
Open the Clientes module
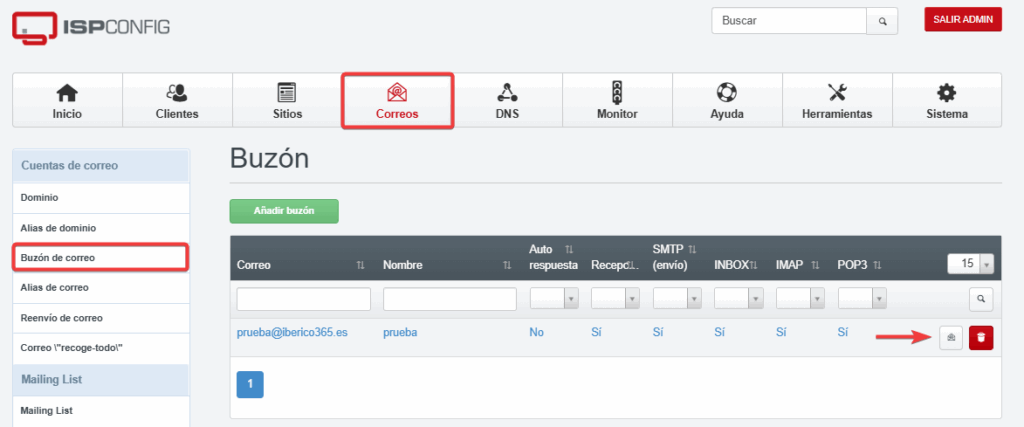(177, 100)
